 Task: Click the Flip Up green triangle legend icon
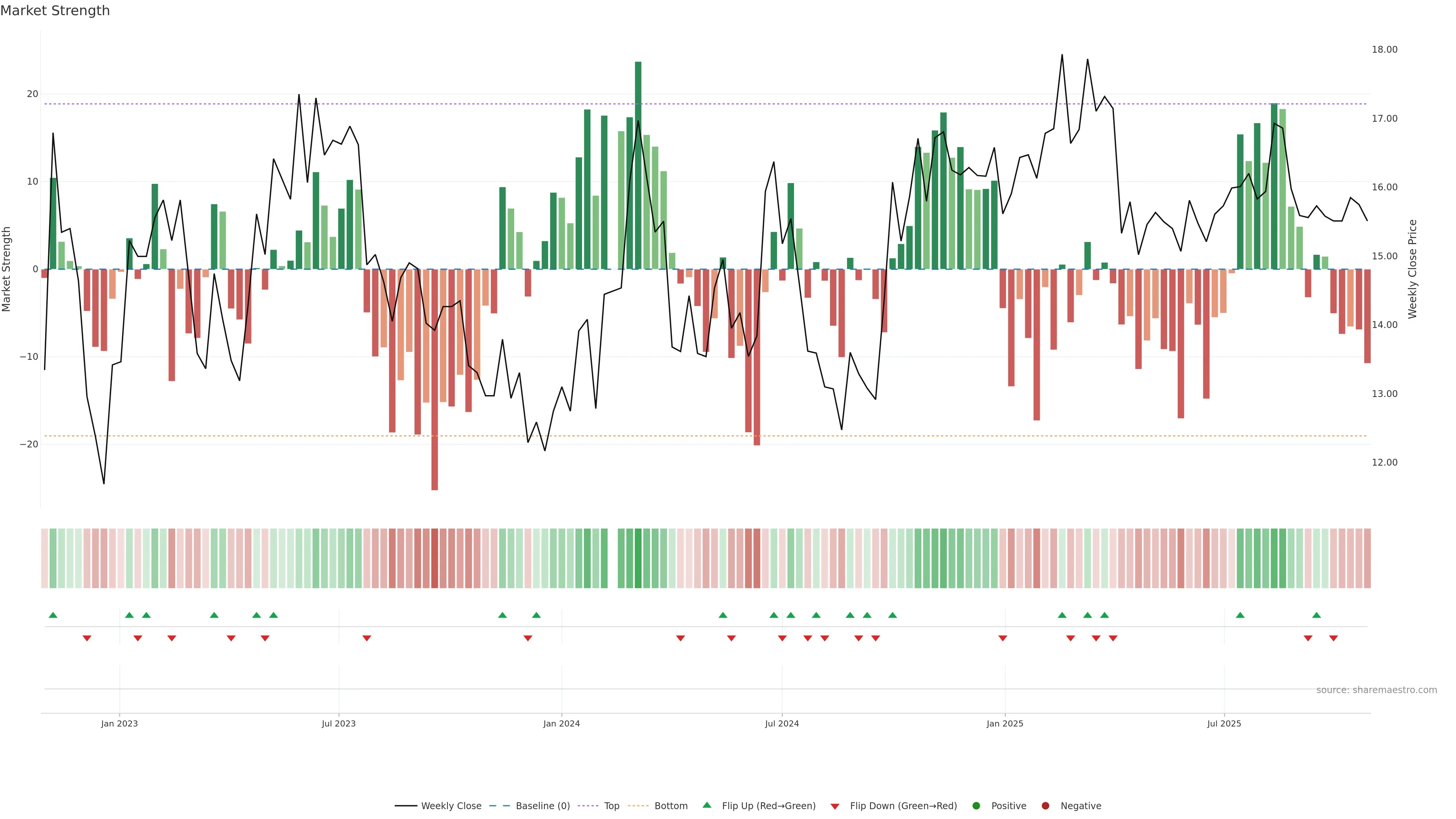click(x=706, y=805)
